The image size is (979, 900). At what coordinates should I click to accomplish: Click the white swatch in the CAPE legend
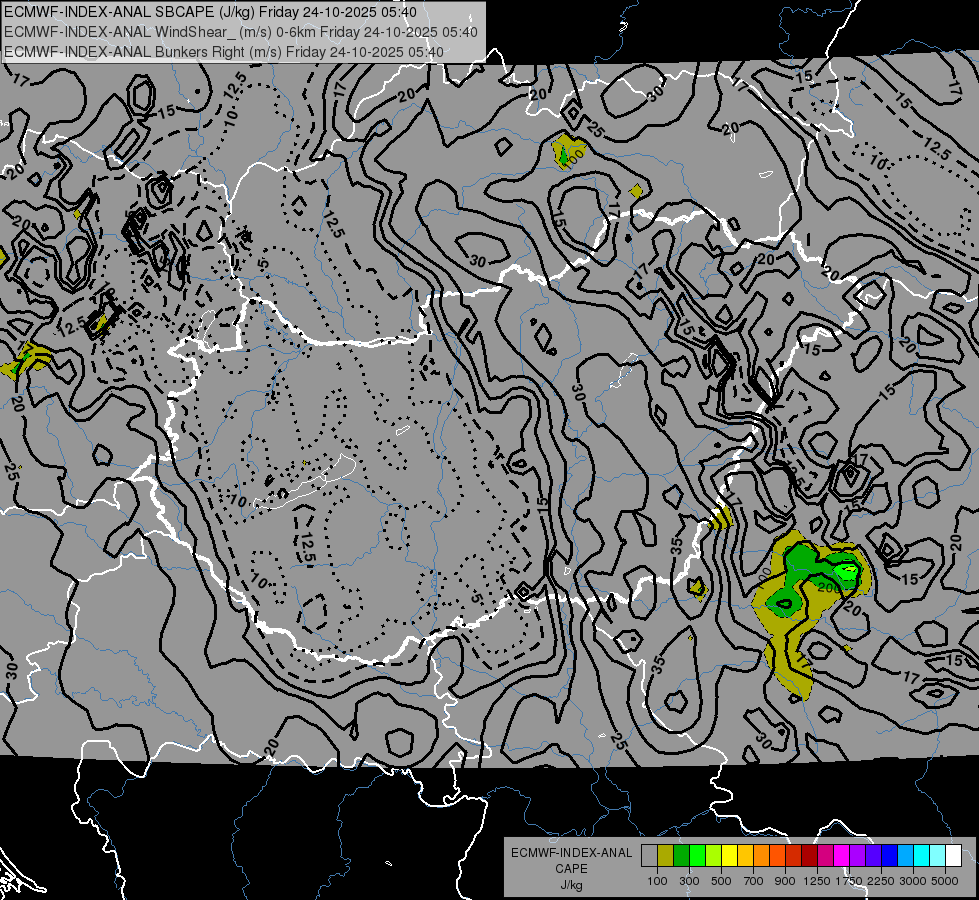(953, 855)
